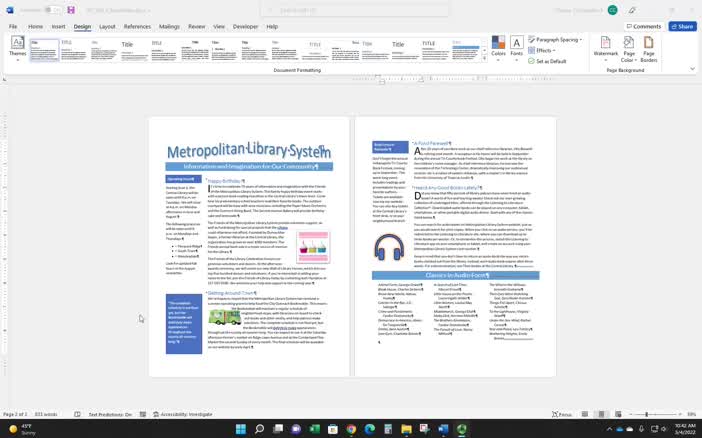Open Paragraph Spacing dropdown
Viewport: 702px width, 438px height.
tap(555, 40)
